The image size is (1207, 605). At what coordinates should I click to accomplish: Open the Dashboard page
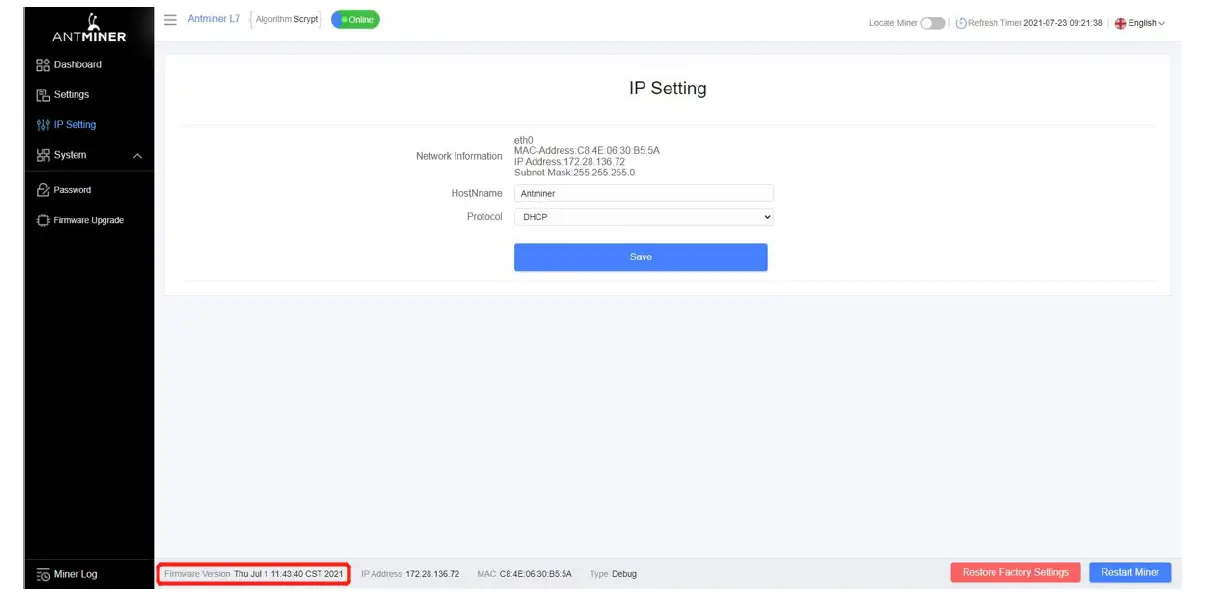[77, 65]
